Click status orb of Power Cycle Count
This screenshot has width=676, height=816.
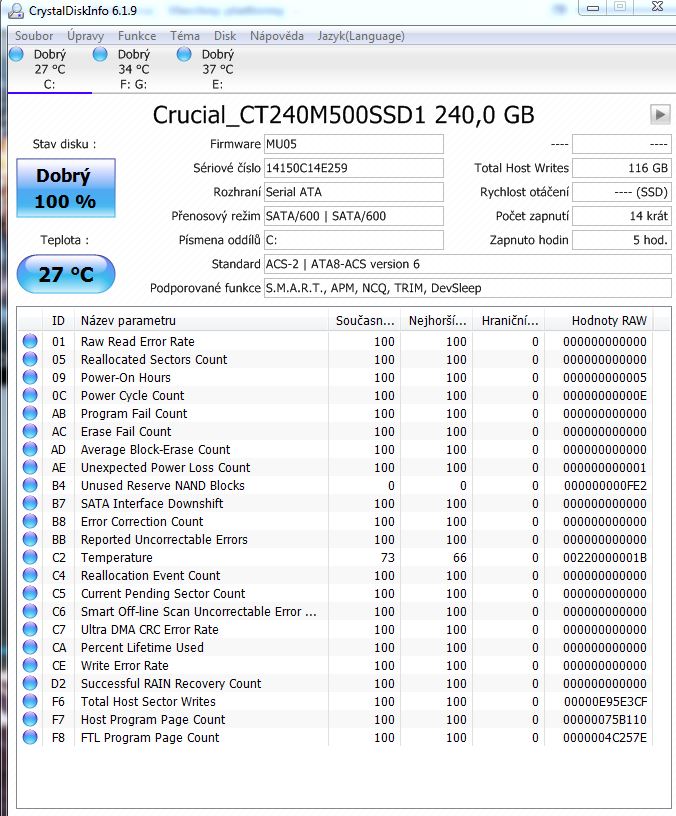pyautogui.click(x=30, y=396)
